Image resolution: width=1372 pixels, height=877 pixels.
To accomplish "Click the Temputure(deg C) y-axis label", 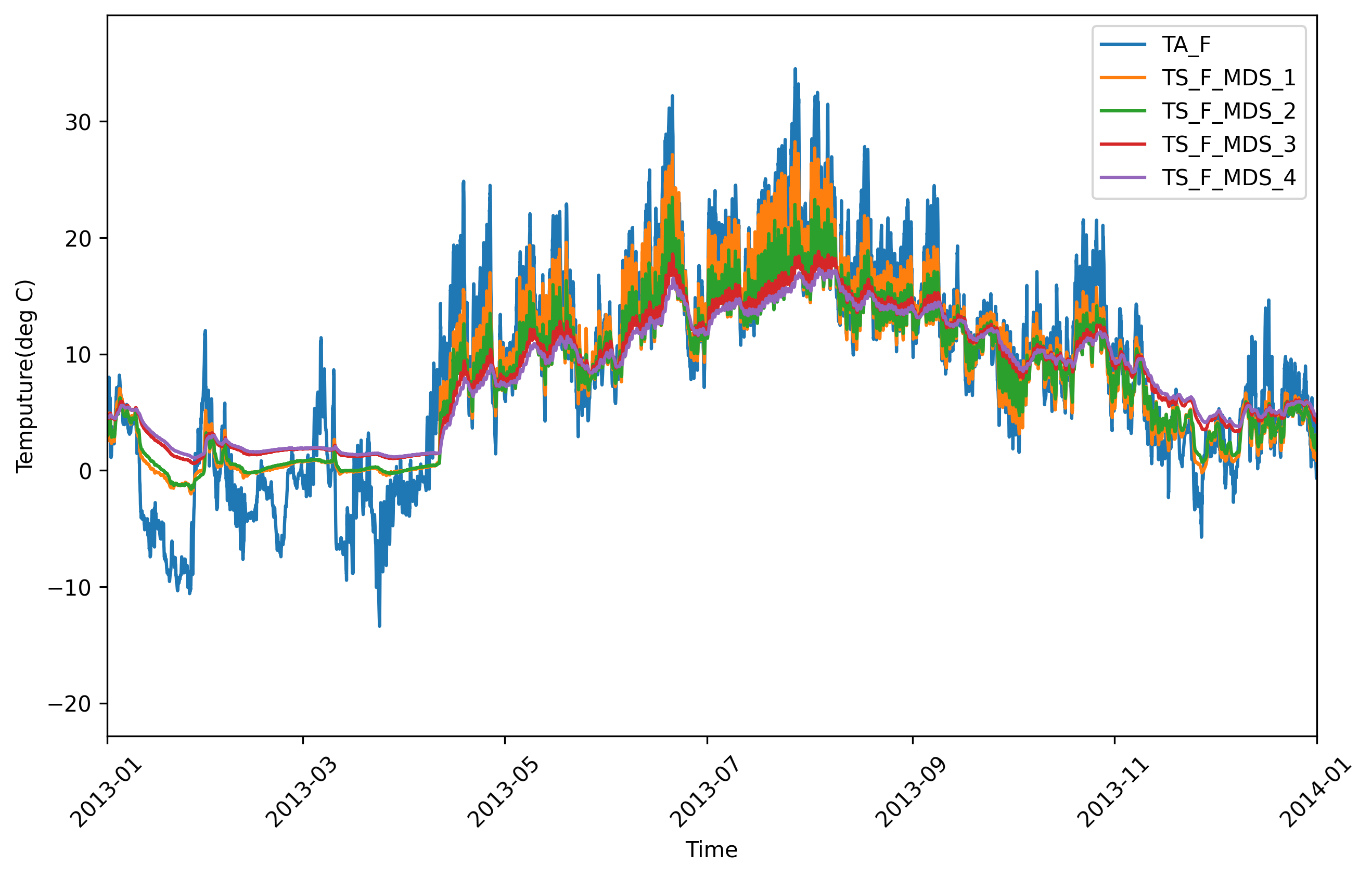I will (x=25, y=377).
